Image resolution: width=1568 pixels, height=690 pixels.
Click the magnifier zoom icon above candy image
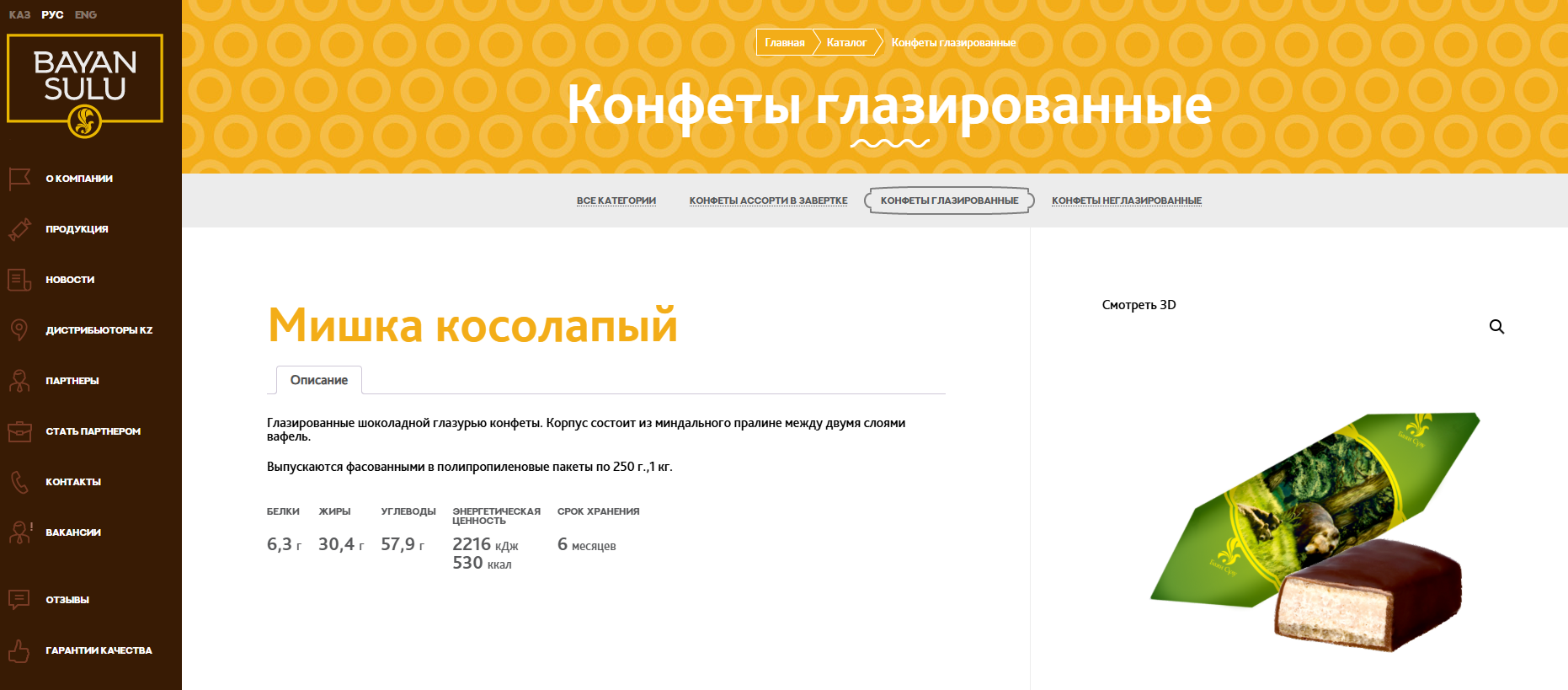(x=1496, y=327)
